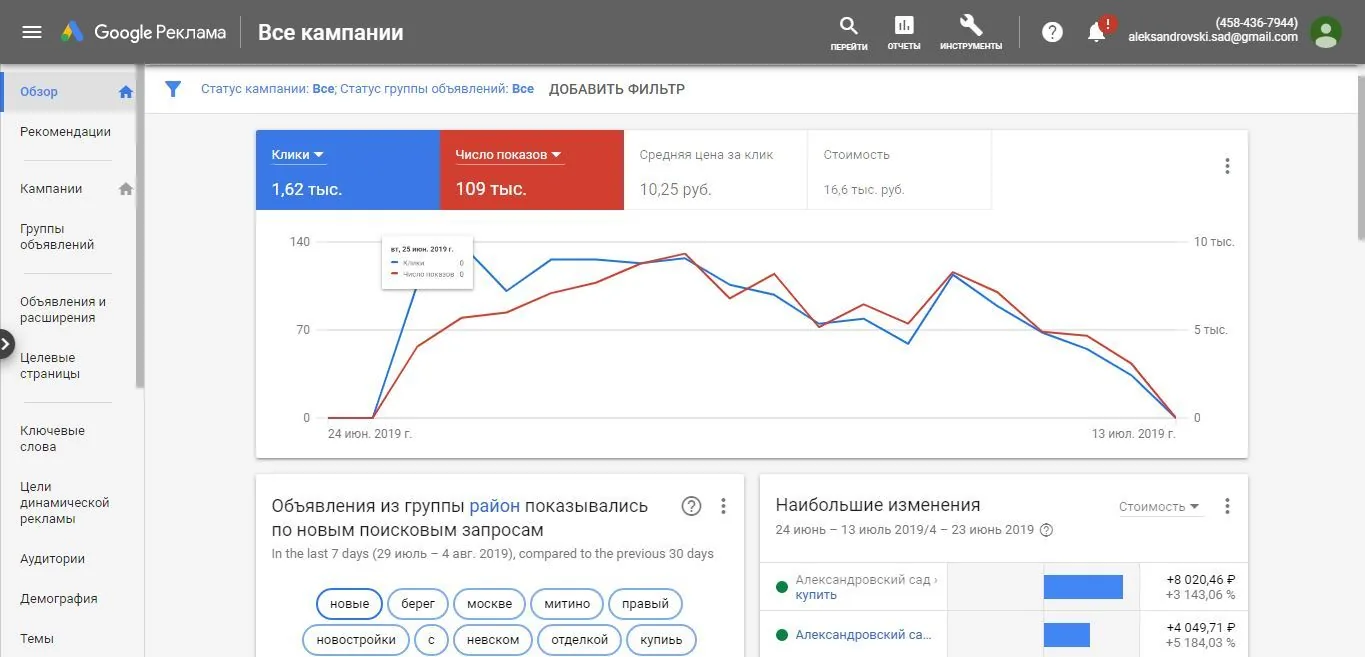Open three-dot menu on Объявления из группы card
The width and height of the screenshot is (1365, 657).
[724, 506]
